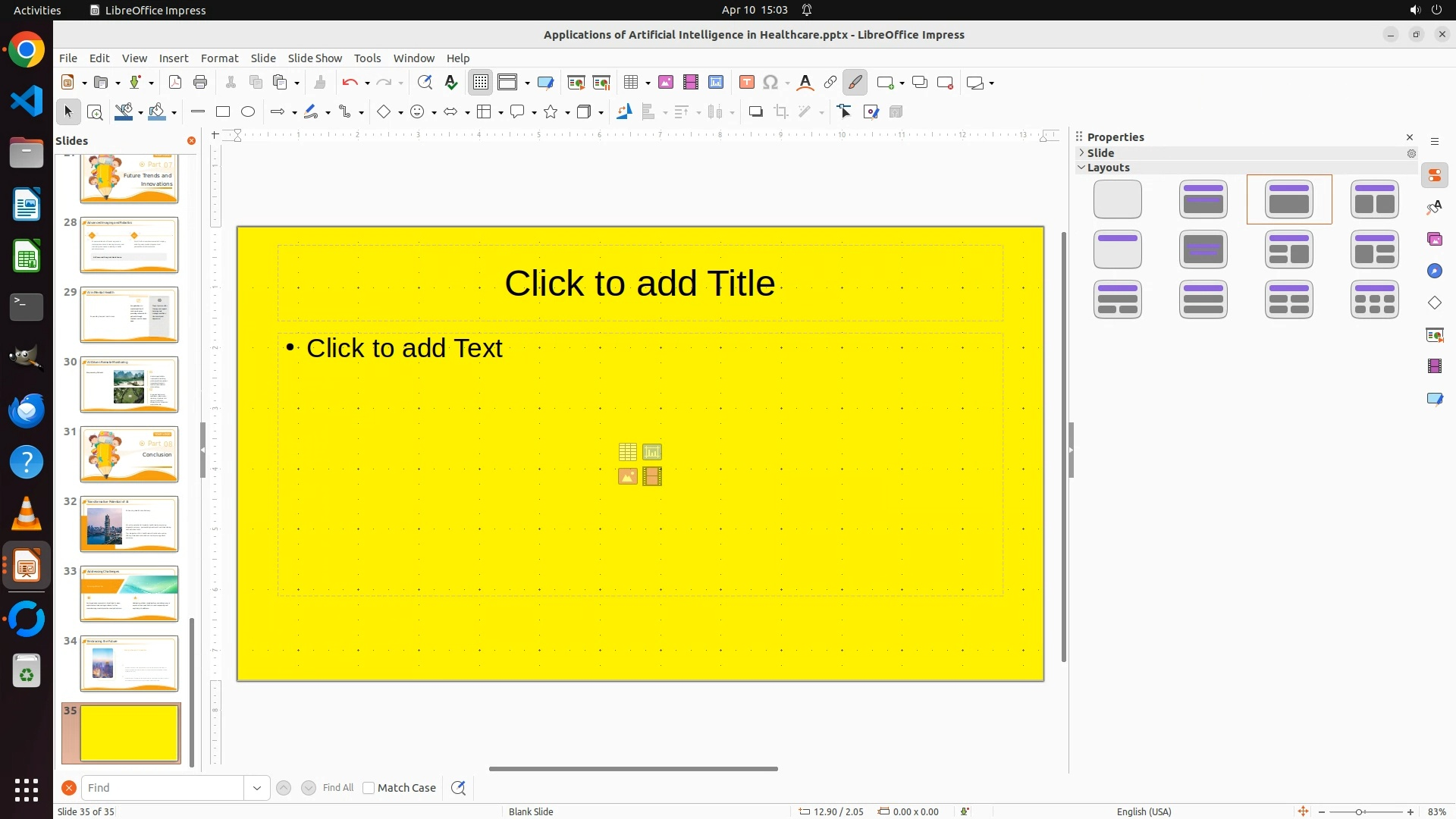Open the Slide Show menu

pos(315,58)
